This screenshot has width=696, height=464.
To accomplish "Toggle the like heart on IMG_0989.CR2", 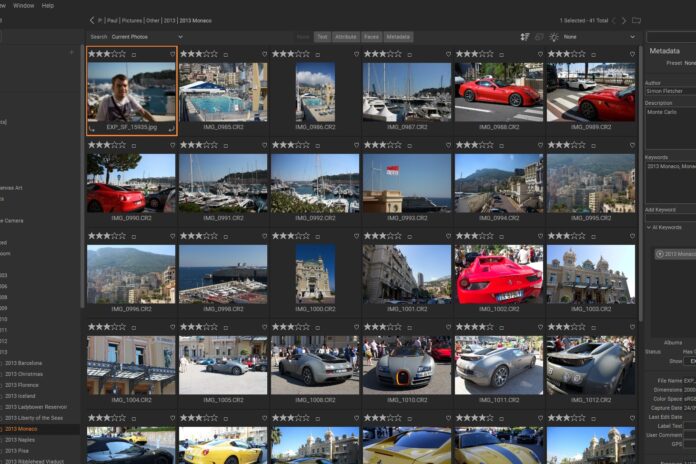I will [x=632, y=54].
